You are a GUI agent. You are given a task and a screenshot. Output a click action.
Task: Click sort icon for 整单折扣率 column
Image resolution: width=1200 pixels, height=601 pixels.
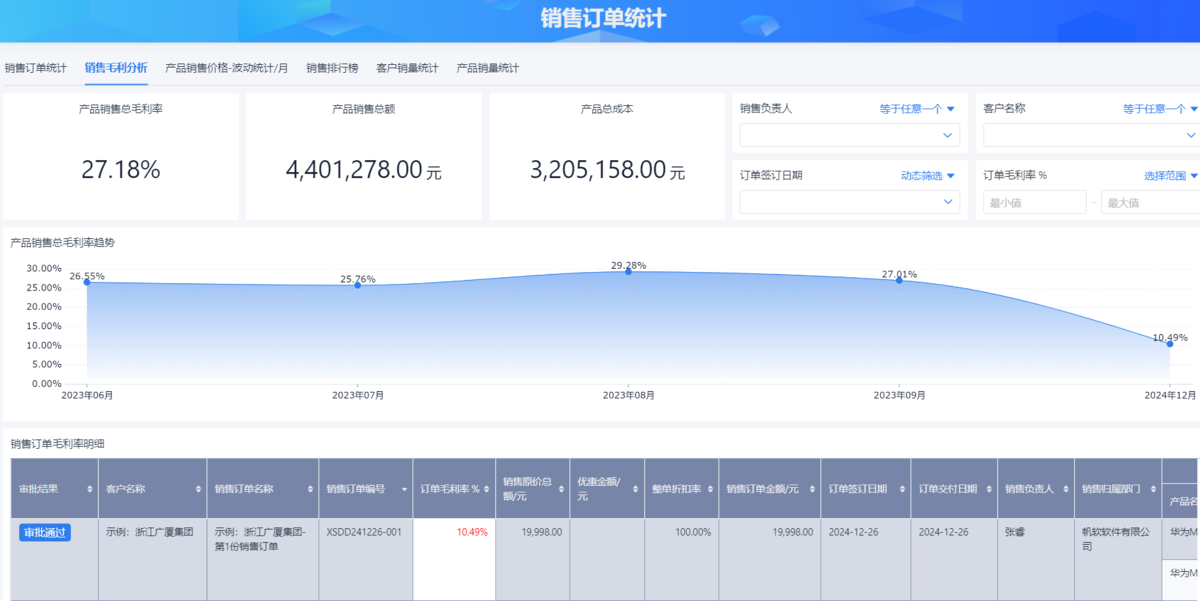click(710, 489)
